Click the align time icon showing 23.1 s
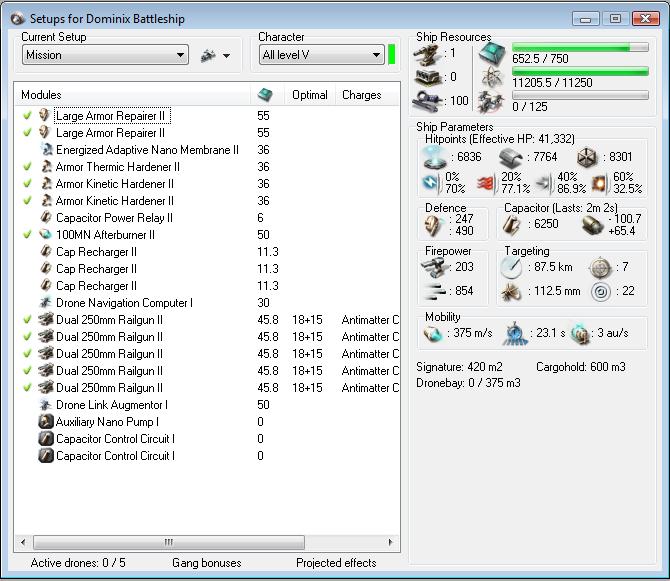The height and width of the screenshot is (581, 670). click(x=515, y=333)
